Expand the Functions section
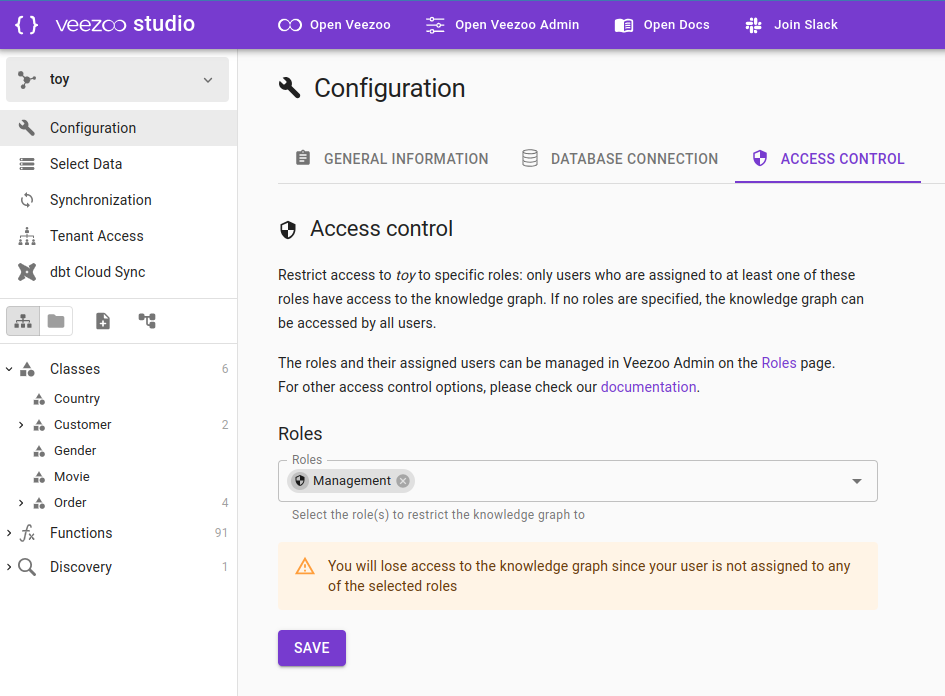This screenshot has height=696, width=945. click(x=9, y=533)
